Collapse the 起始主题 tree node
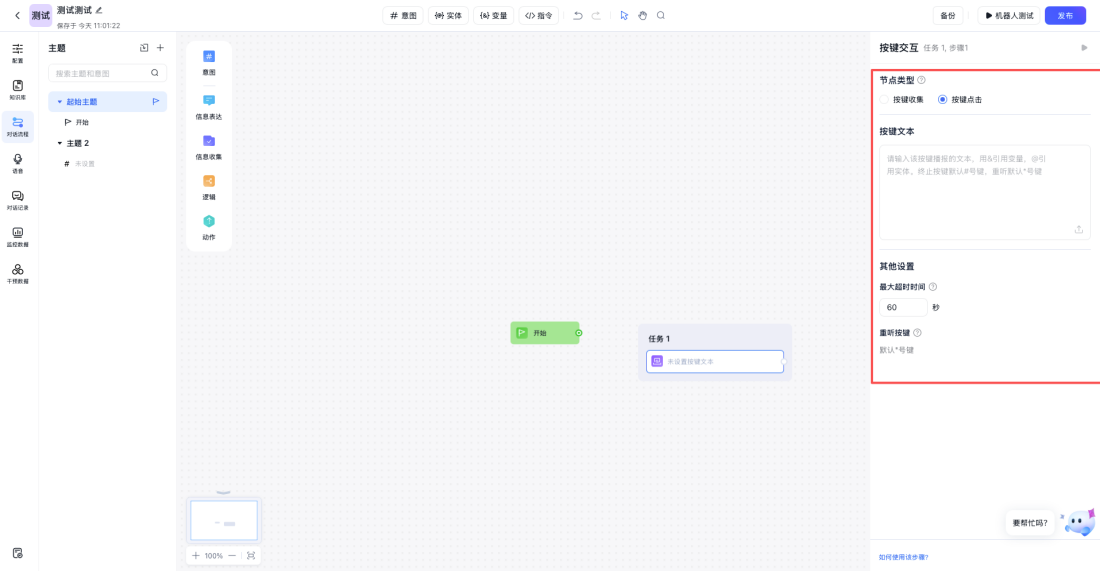The image size is (1100, 571). point(60,102)
